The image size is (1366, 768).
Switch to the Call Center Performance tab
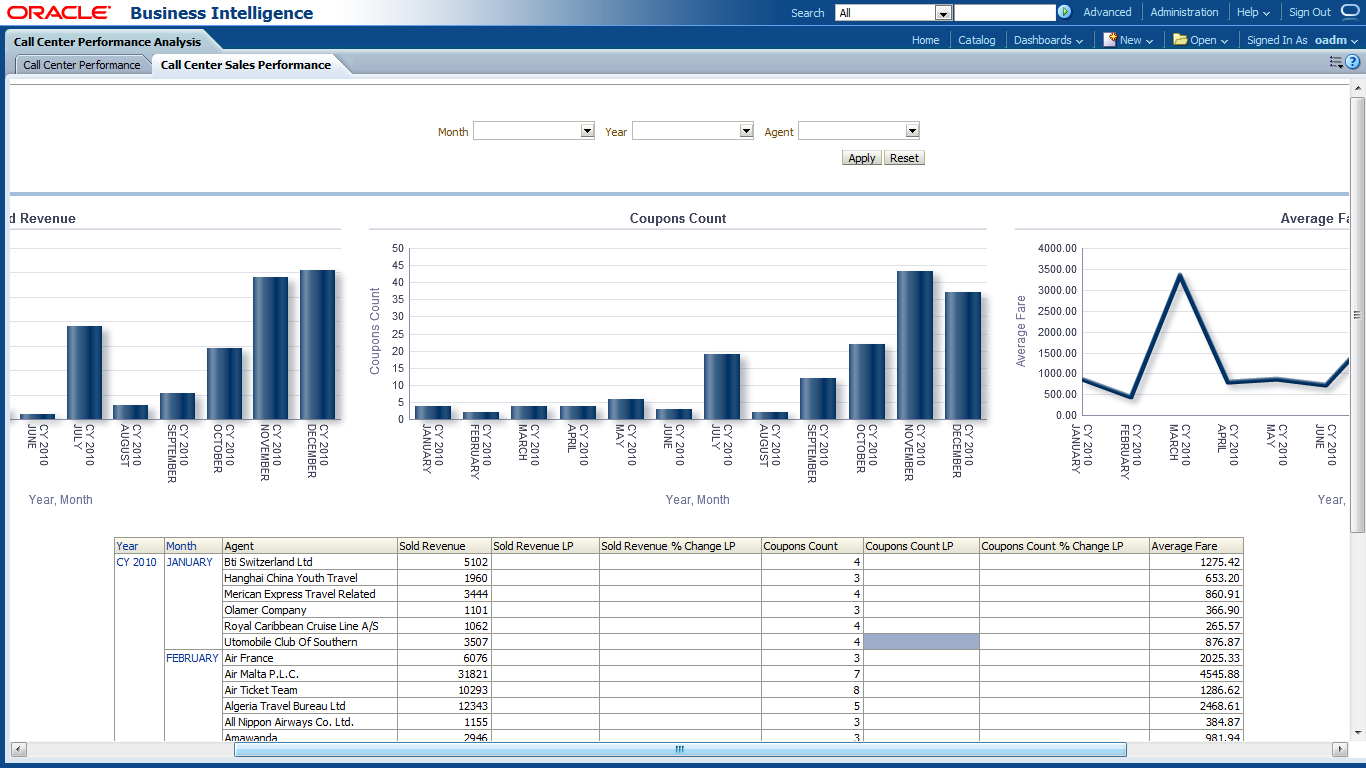coord(82,65)
